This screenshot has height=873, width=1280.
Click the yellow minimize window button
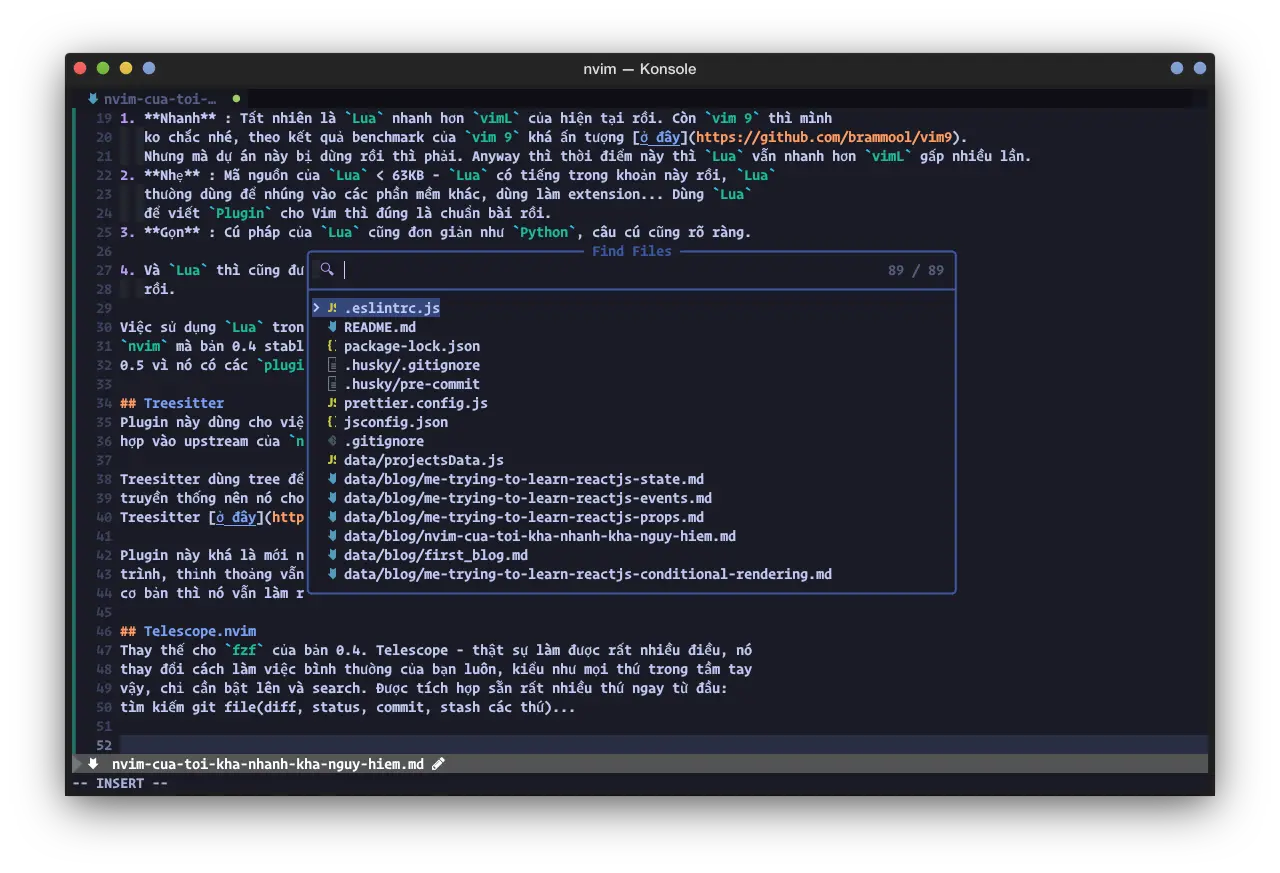click(125, 68)
